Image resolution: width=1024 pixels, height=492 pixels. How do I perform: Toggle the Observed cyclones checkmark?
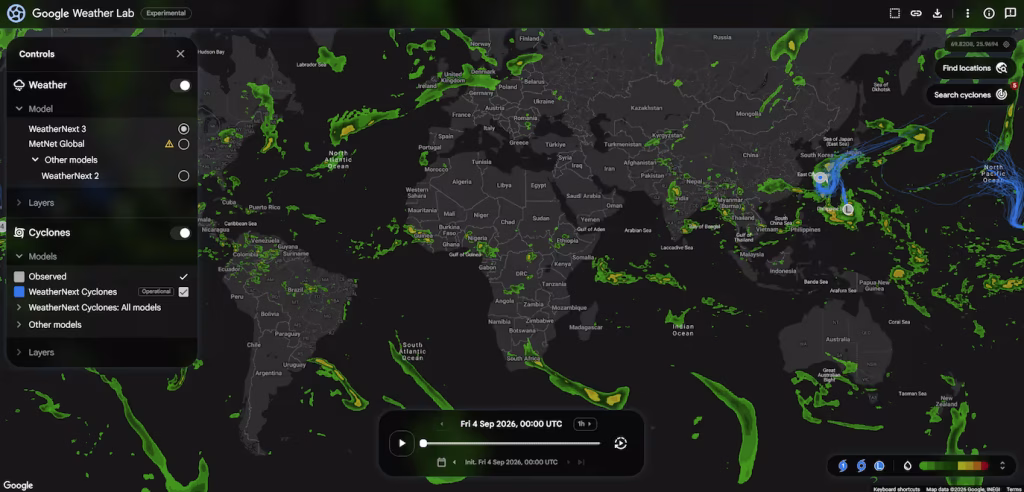[184, 276]
